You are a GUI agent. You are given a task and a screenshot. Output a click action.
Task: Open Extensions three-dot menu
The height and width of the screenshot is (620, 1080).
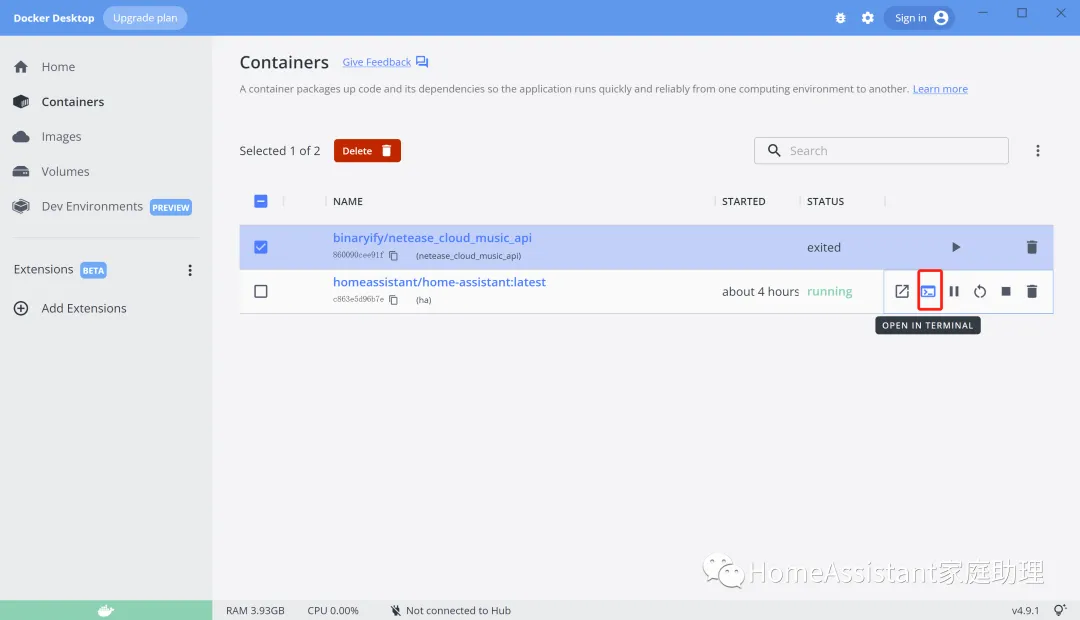(x=190, y=270)
